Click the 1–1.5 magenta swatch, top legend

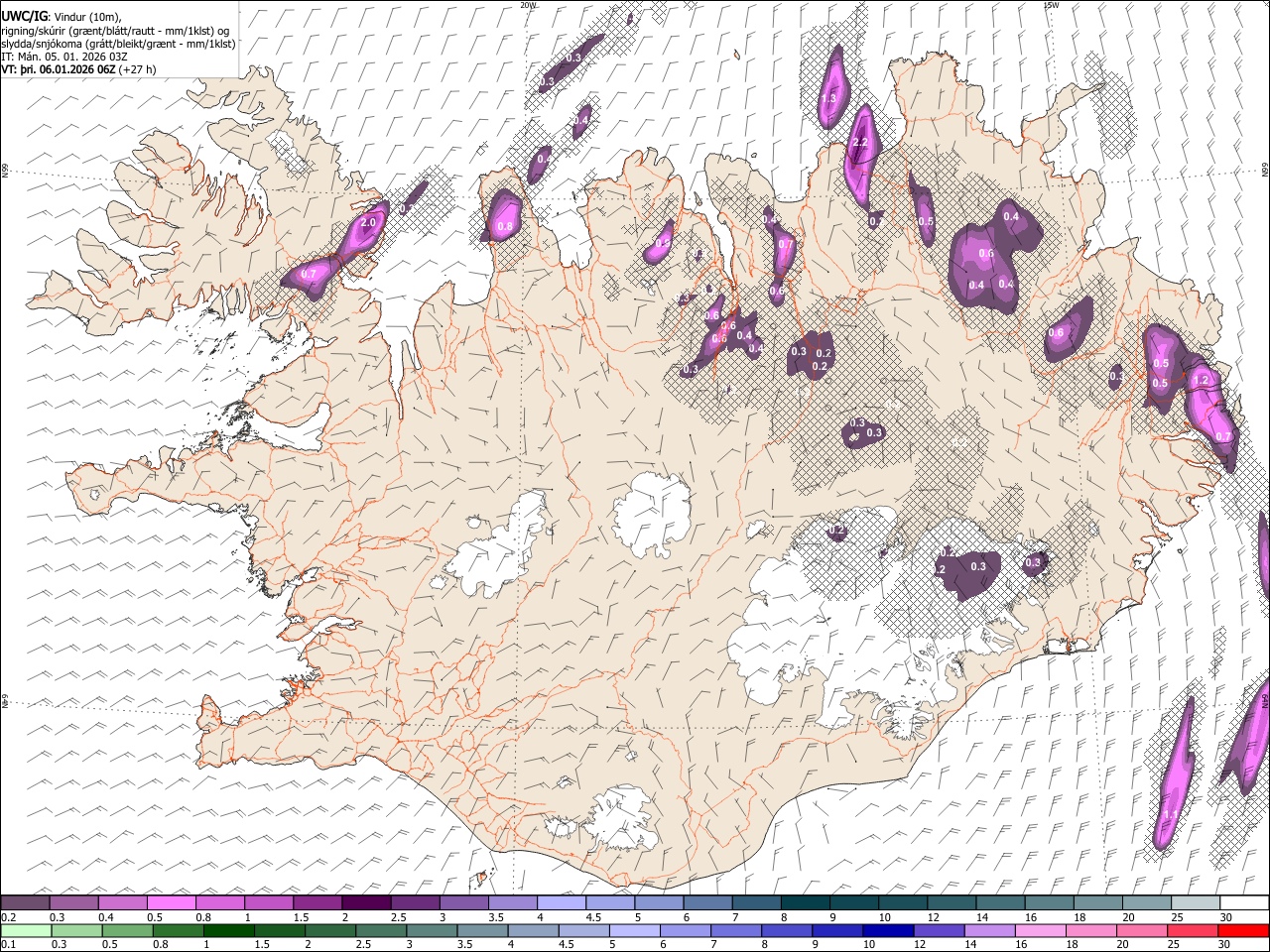pyautogui.click(x=269, y=902)
